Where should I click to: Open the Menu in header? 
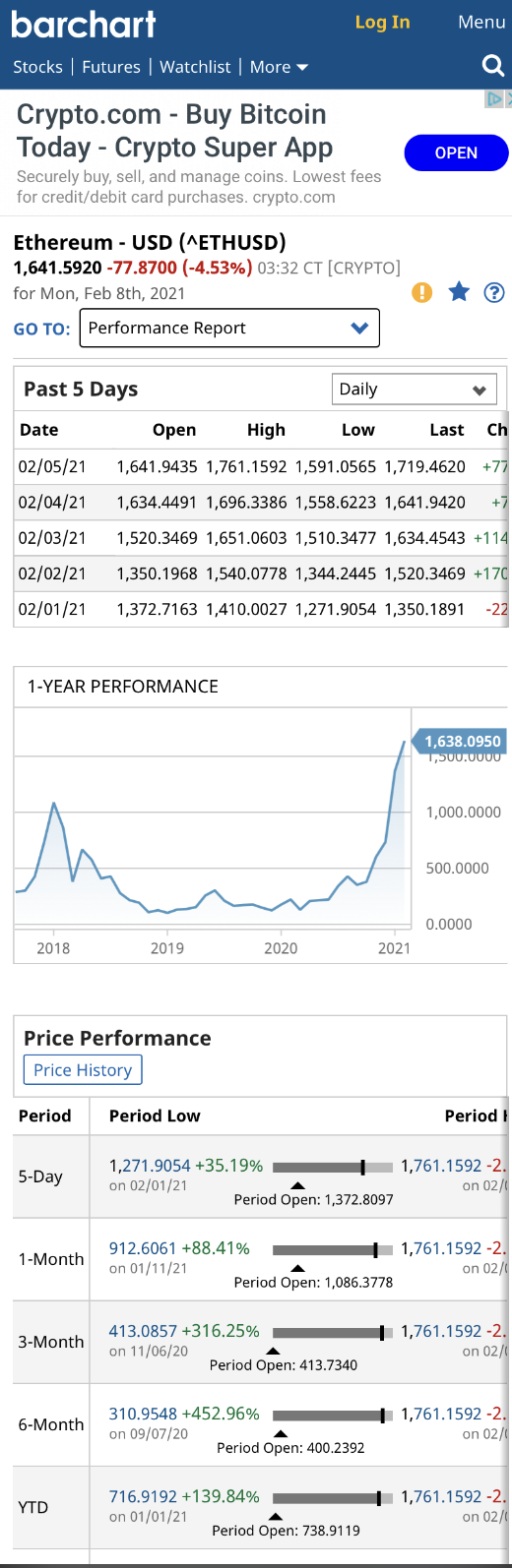click(x=481, y=22)
